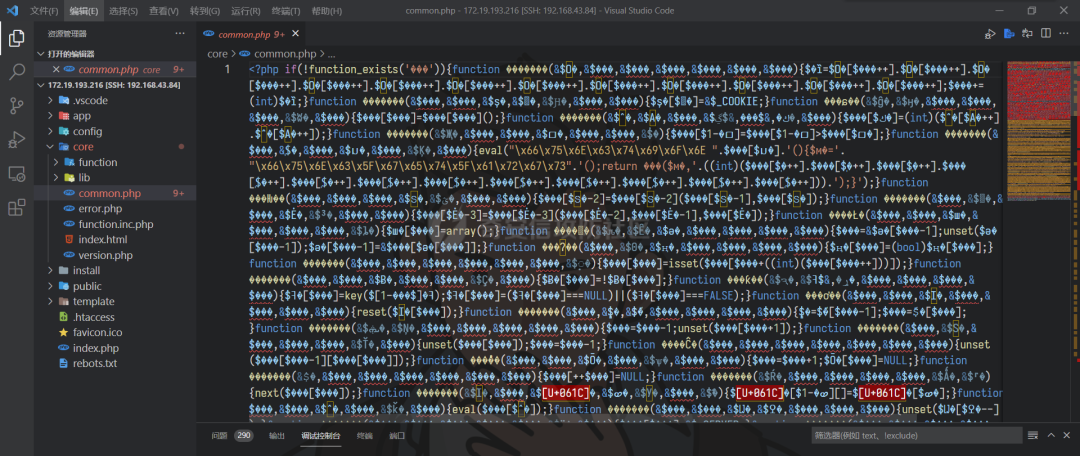Open 文件(F) menu
Screen dimensions: 1080x456
(44, 11)
